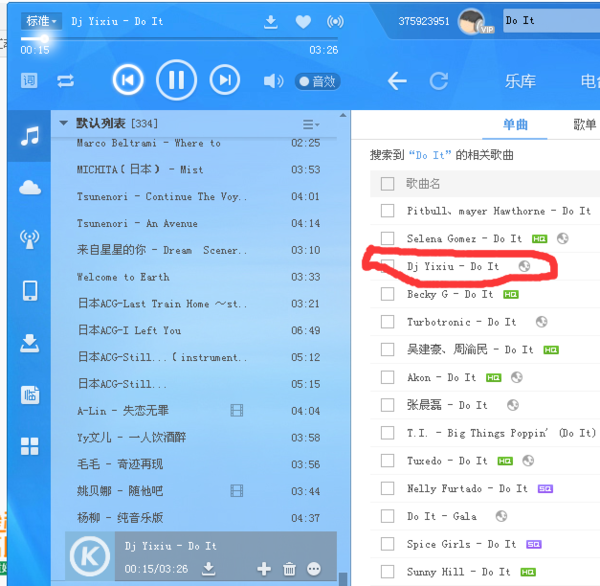The height and width of the screenshot is (586, 600).
Task: Open the 吴建豪、周渝民 - Do It song
Action: click(x=470, y=349)
